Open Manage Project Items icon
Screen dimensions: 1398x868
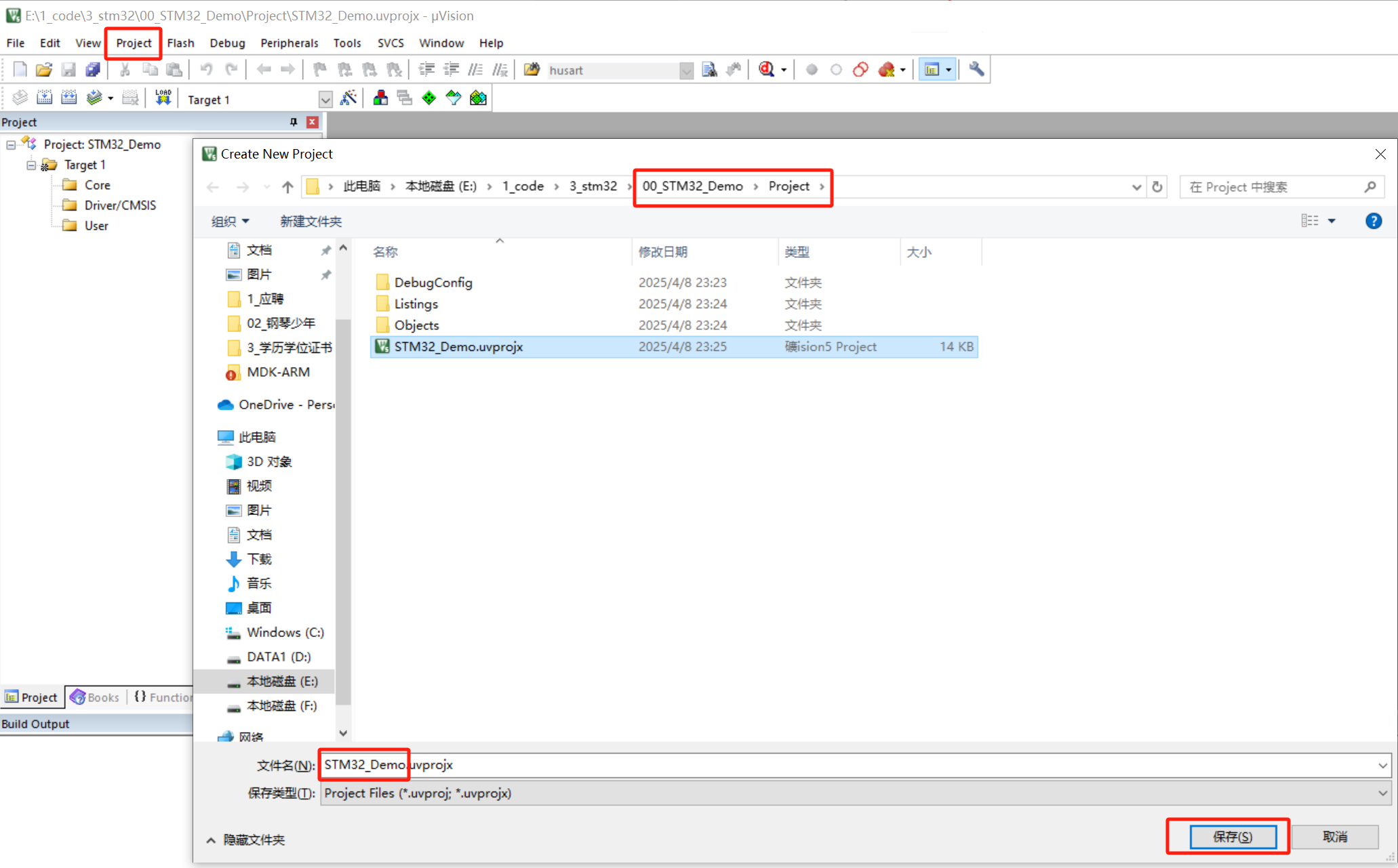(380, 98)
